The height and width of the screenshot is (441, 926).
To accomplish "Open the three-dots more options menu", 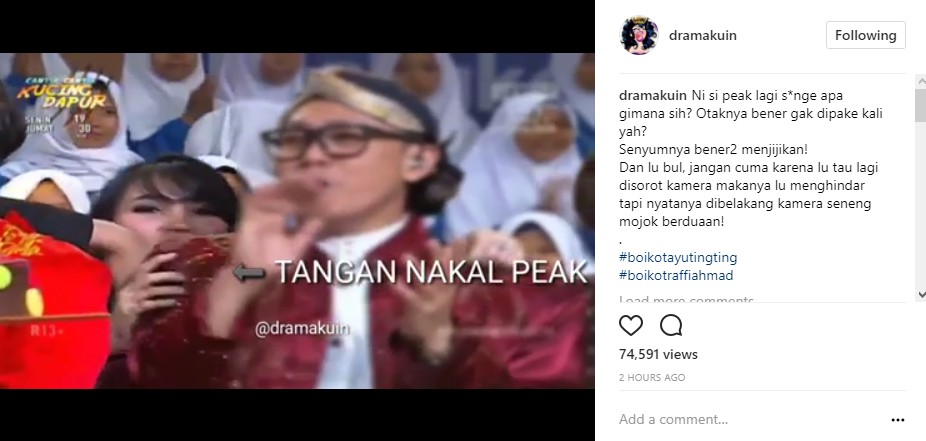I will click(898, 420).
